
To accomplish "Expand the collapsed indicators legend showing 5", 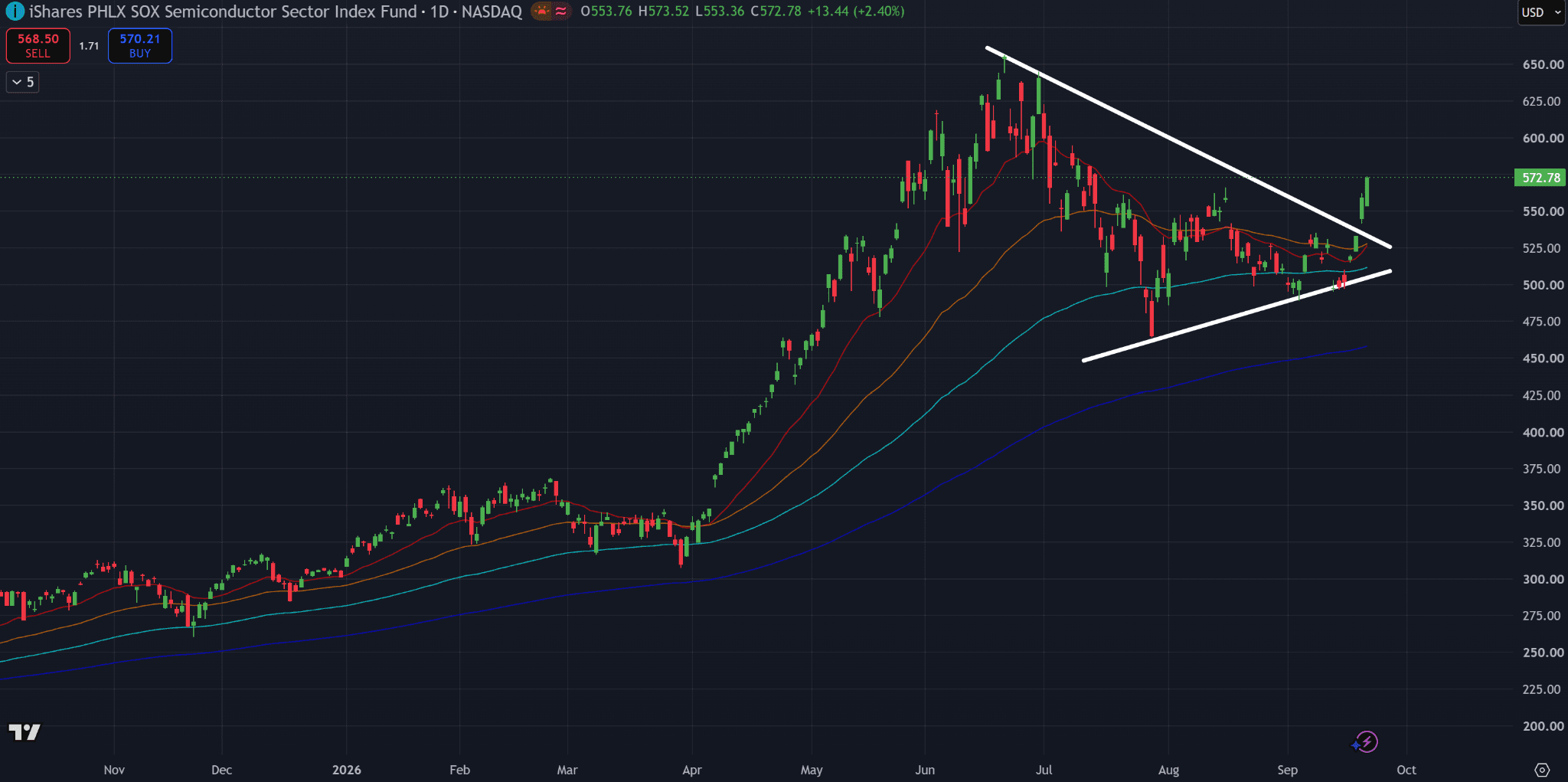I will point(23,82).
